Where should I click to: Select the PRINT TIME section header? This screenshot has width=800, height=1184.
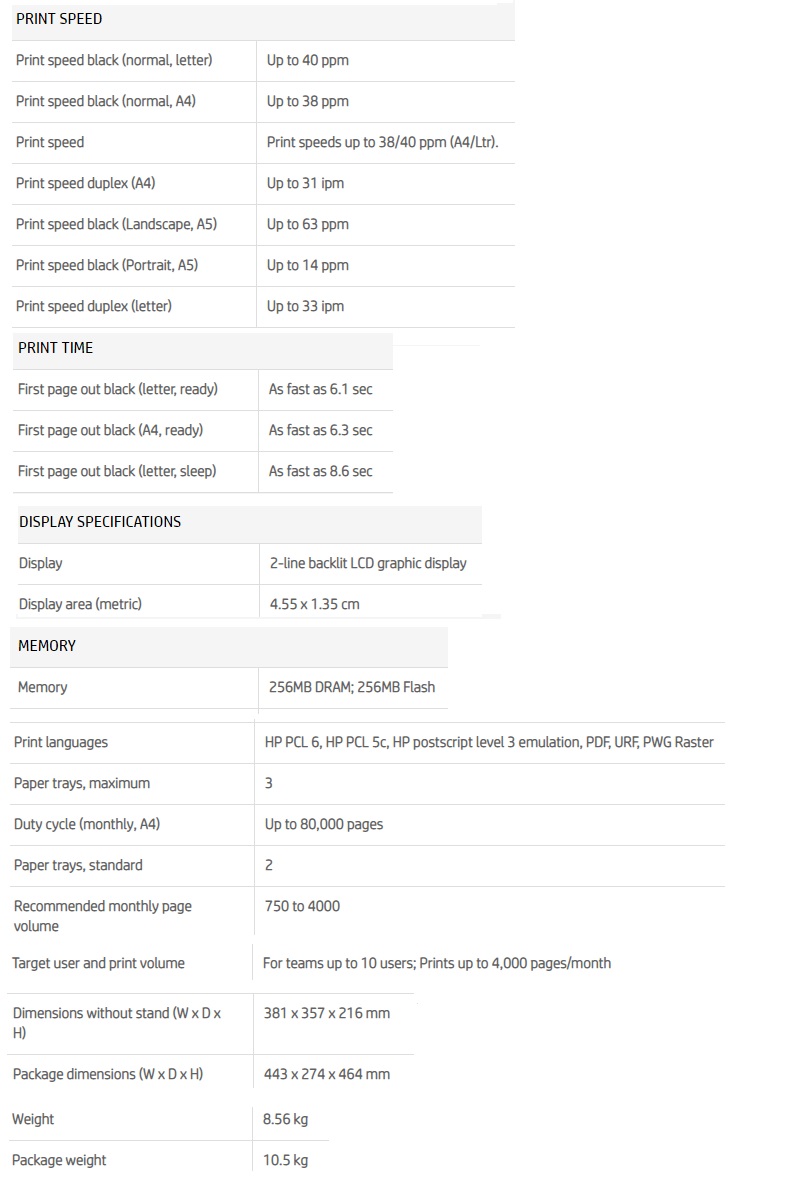tap(55, 348)
